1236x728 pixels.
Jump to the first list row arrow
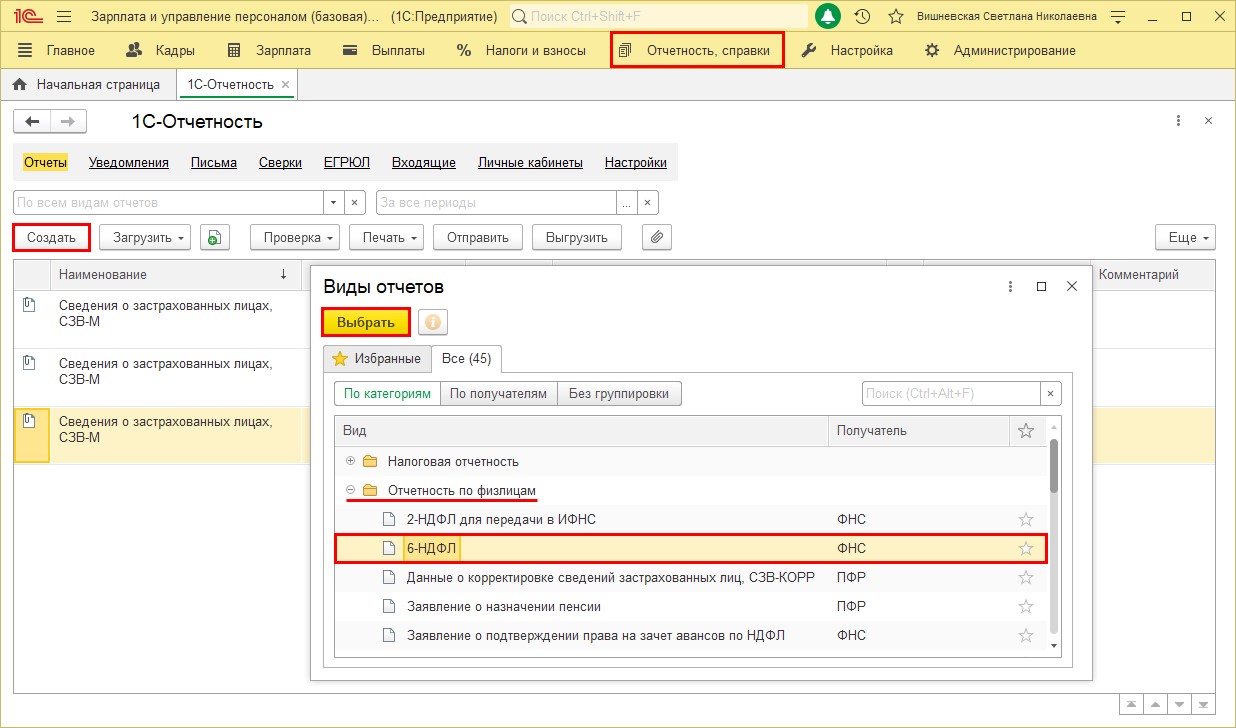tap(1129, 702)
